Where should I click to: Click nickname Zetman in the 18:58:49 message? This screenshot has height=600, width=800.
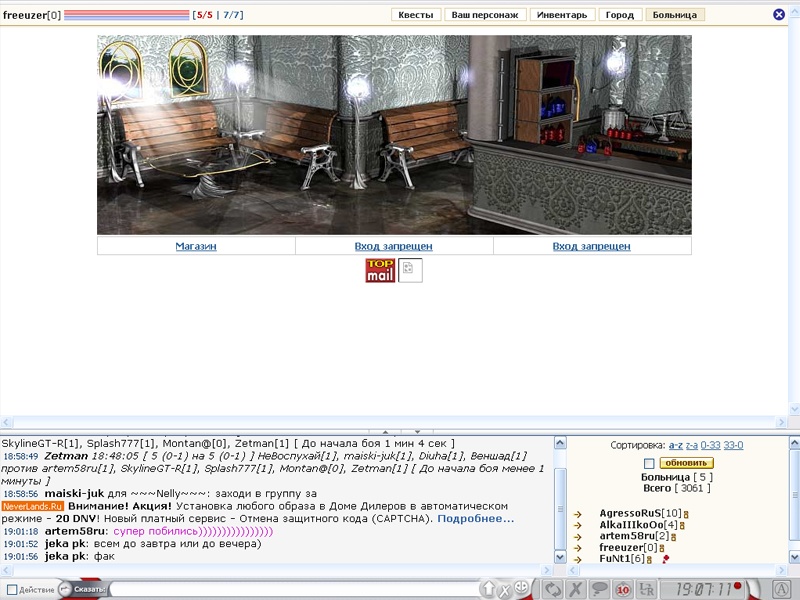click(x=66, y=456)
